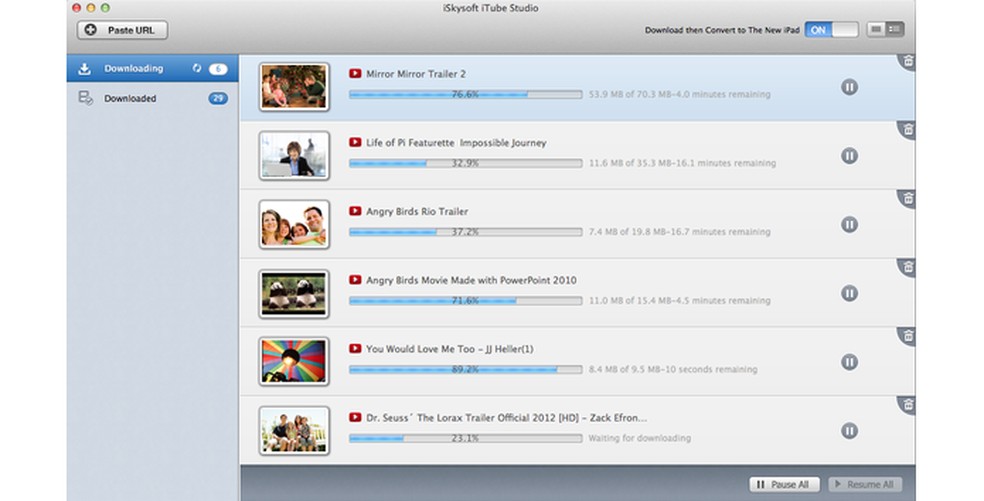
Task: Delete You Would Love Me Too with trash icon
Action: coord(907,337)
